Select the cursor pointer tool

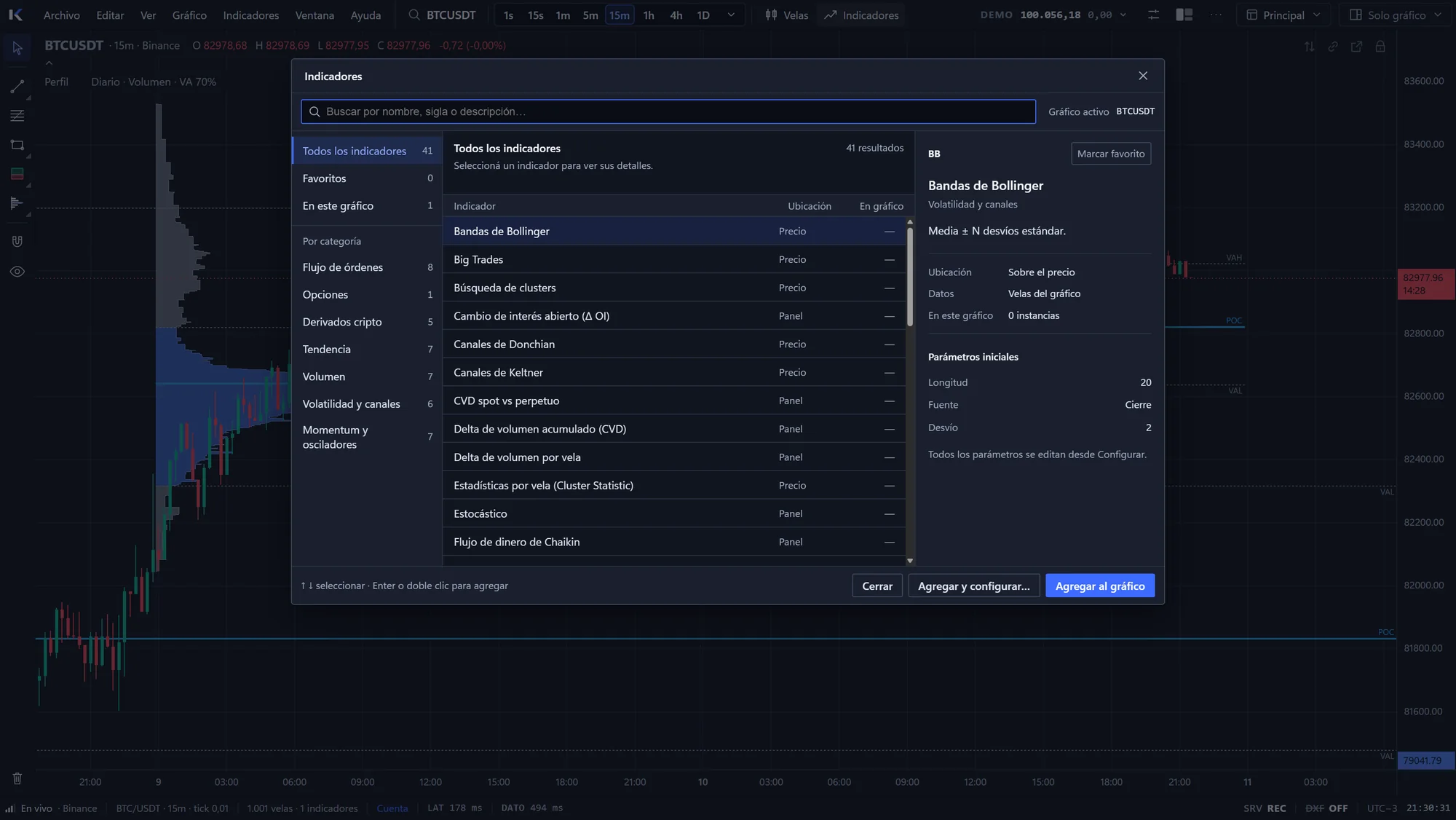click(17, 48)
